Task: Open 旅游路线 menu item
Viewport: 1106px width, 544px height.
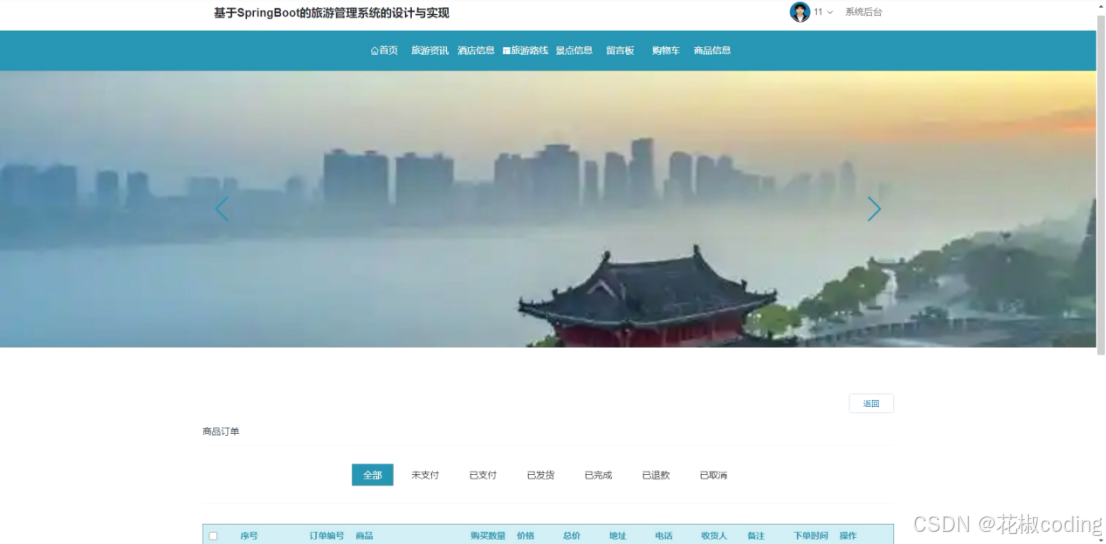Action: (x=525, y=51)
